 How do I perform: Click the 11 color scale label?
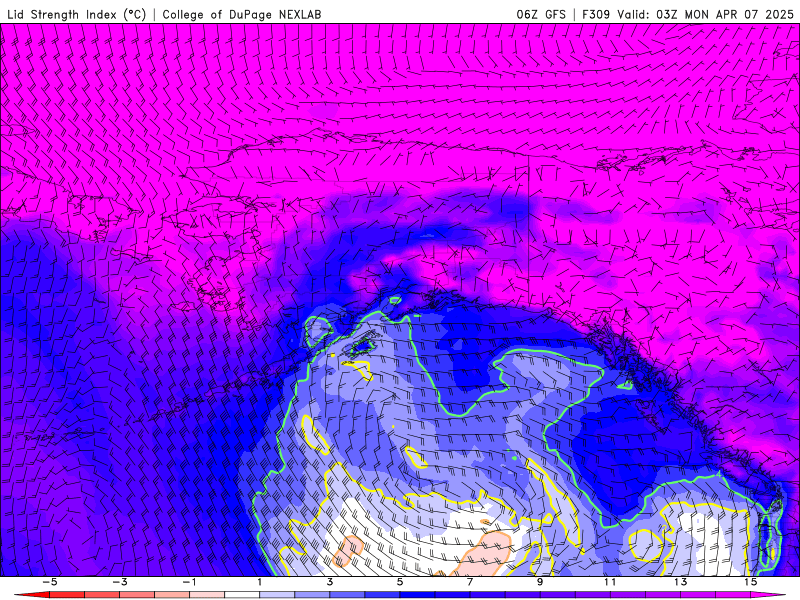click(x=610, y=582)
